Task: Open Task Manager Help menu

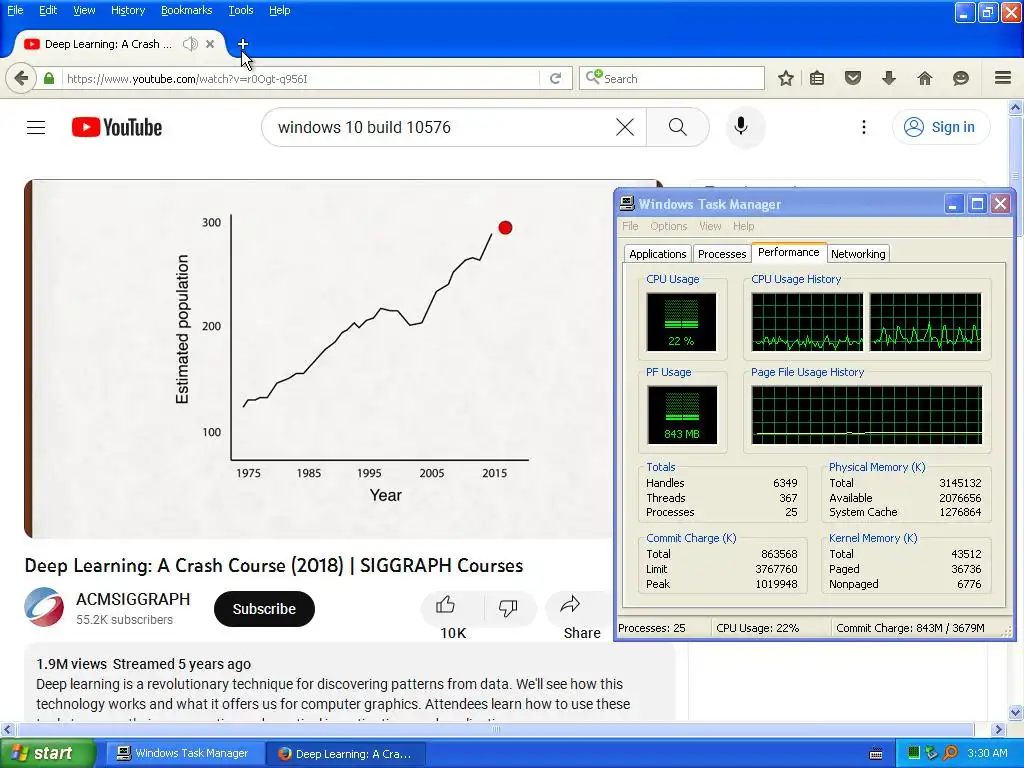Action: click(x=743, y=226)
